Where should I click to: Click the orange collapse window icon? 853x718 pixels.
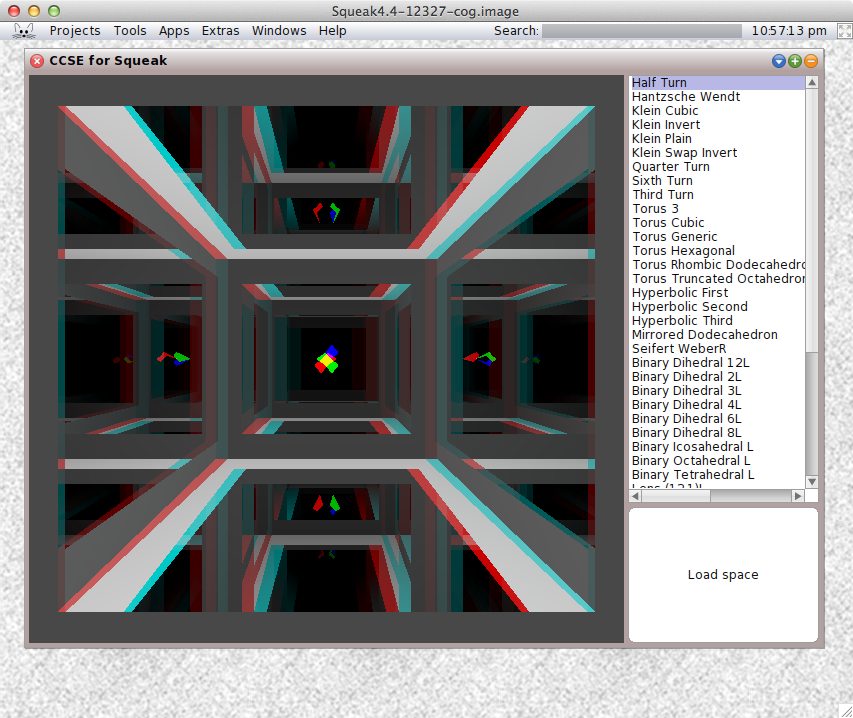pyautogui.click(x=811, y=61)
